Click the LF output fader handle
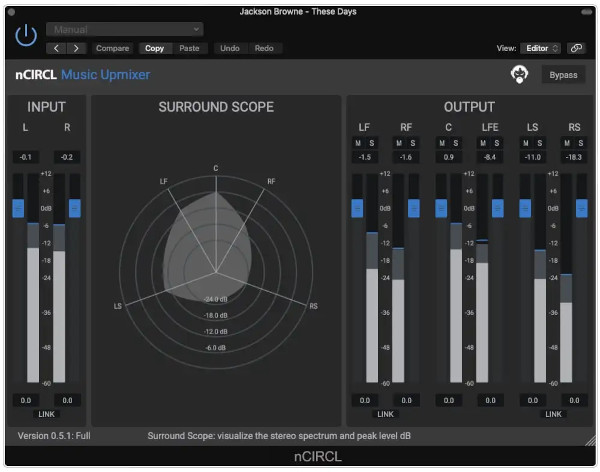This screenshot has width=600, height=472. click(x=357, y=209)
